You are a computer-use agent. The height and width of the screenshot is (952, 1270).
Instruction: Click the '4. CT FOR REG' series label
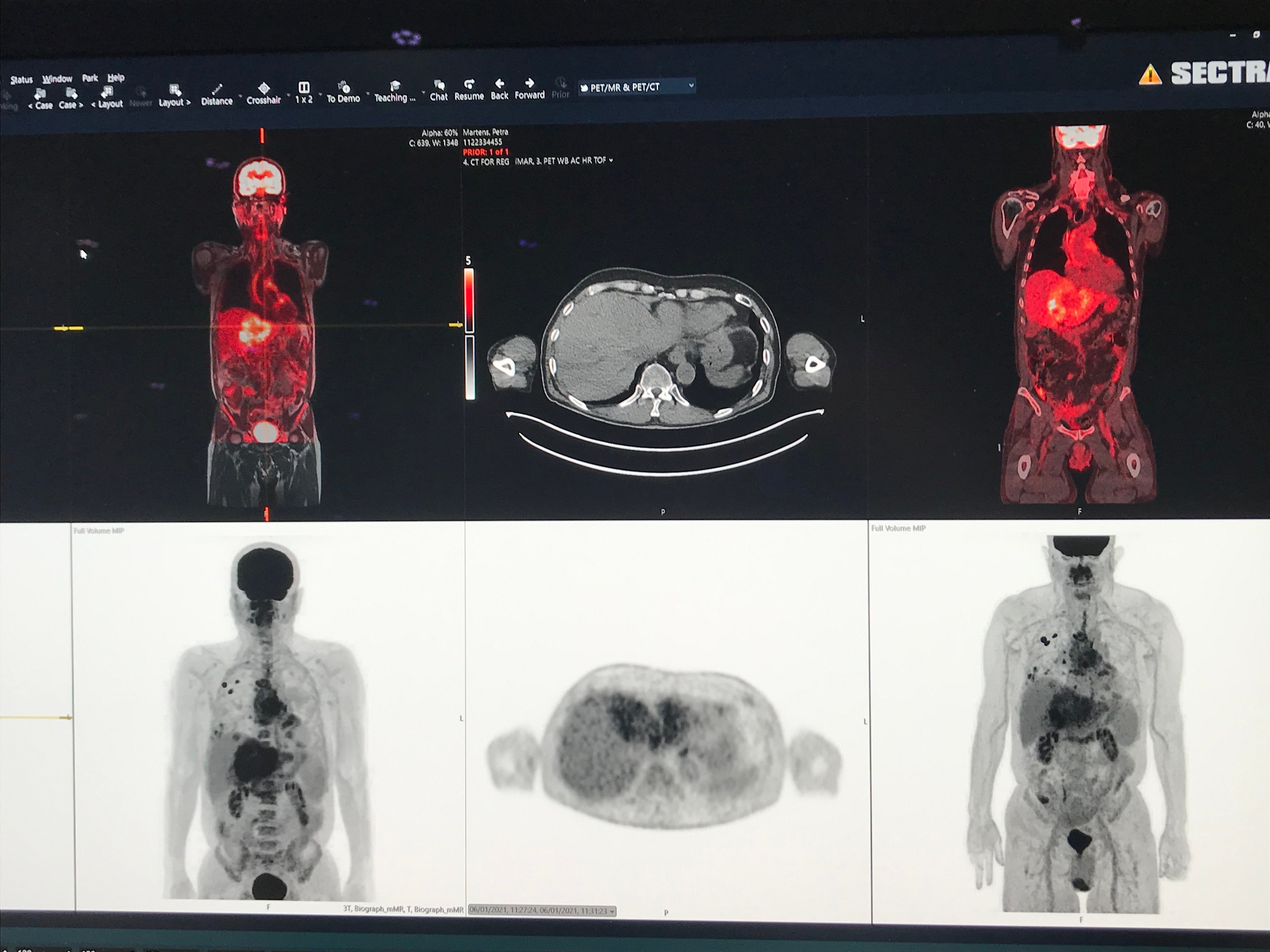coord(486,162)
